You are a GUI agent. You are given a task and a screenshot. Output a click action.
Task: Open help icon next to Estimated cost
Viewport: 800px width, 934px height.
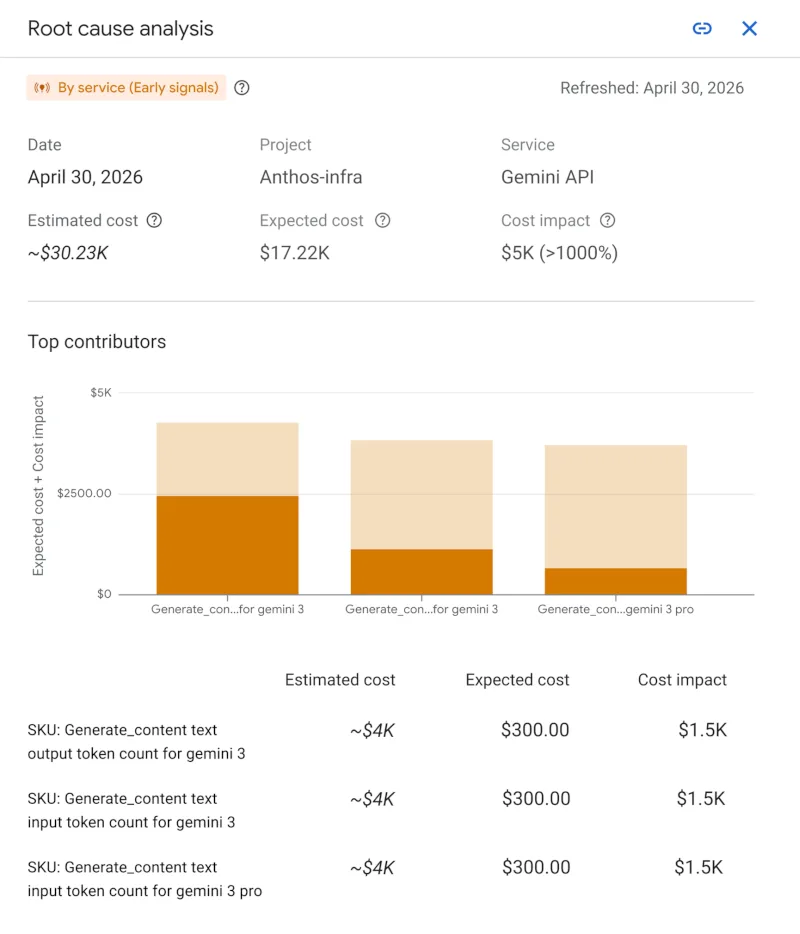coord(154,220)
